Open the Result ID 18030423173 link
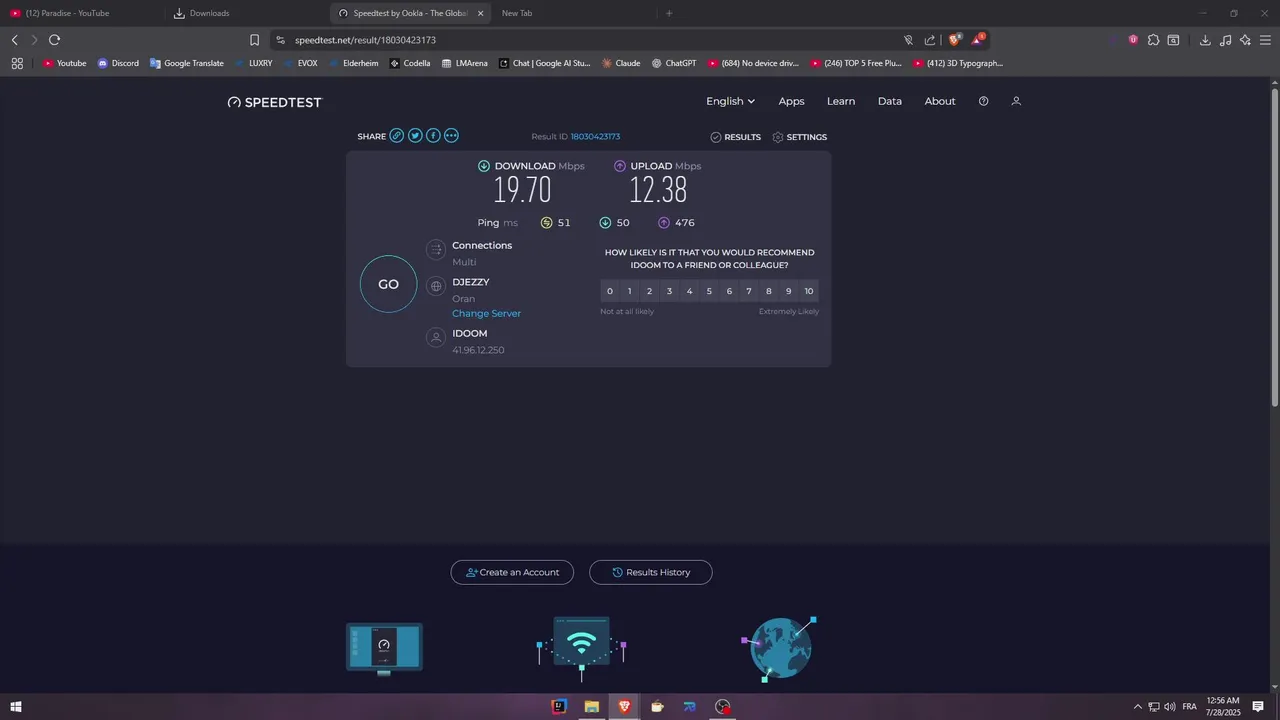Image resolution: width=1280 pixels, height=720 pixels. point(595,137)
